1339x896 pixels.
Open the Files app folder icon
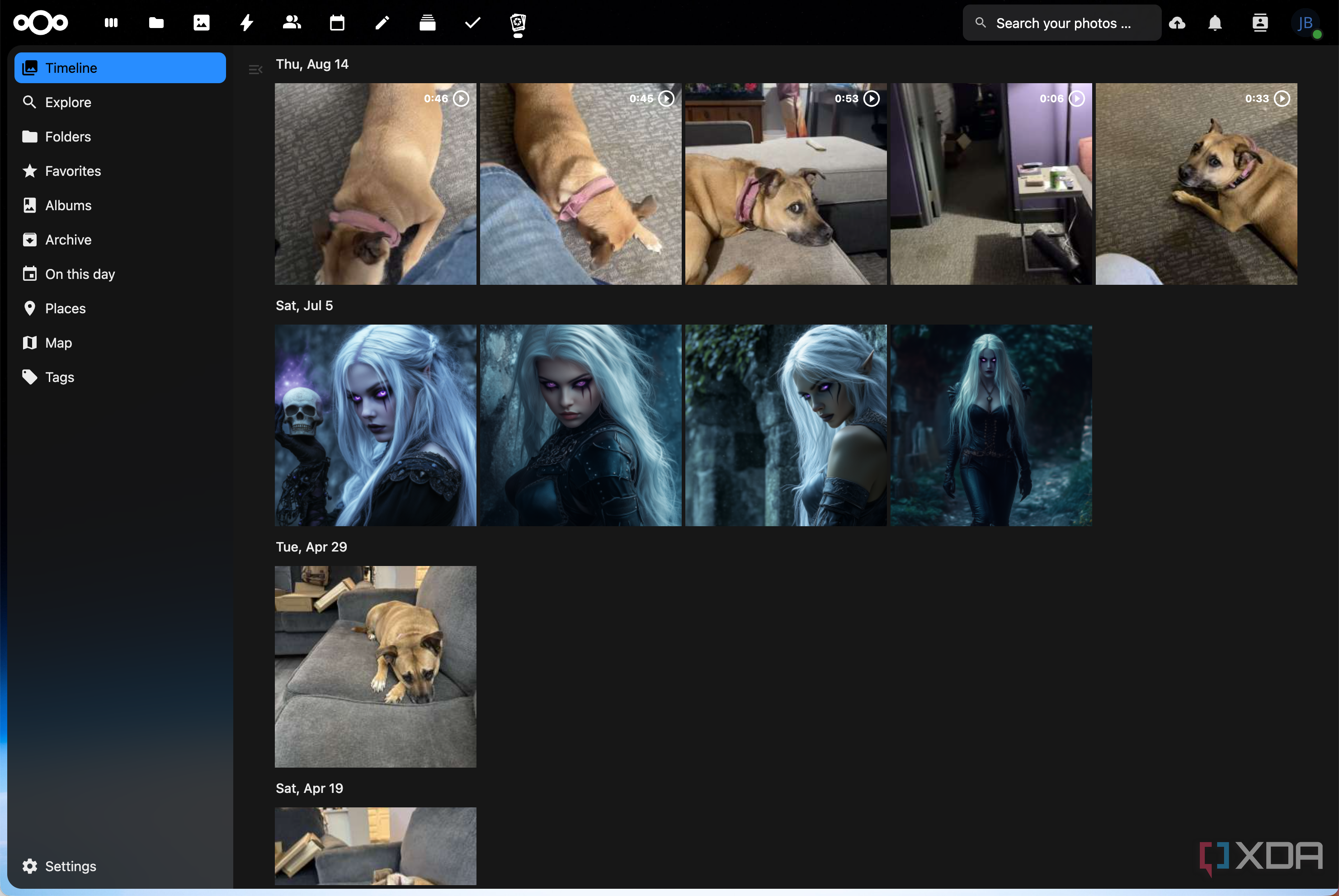pyautogui.click(x=156, y=23)
